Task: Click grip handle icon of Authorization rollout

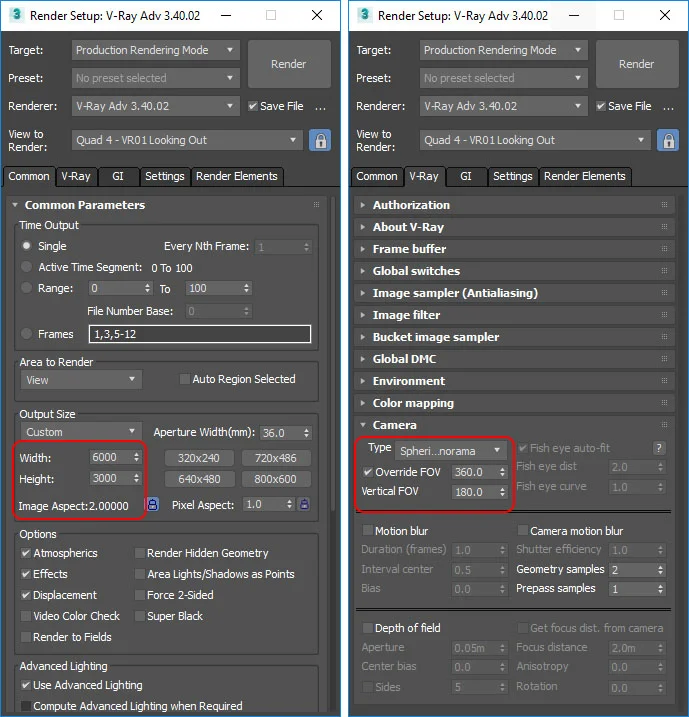Action: coord(664,204)
